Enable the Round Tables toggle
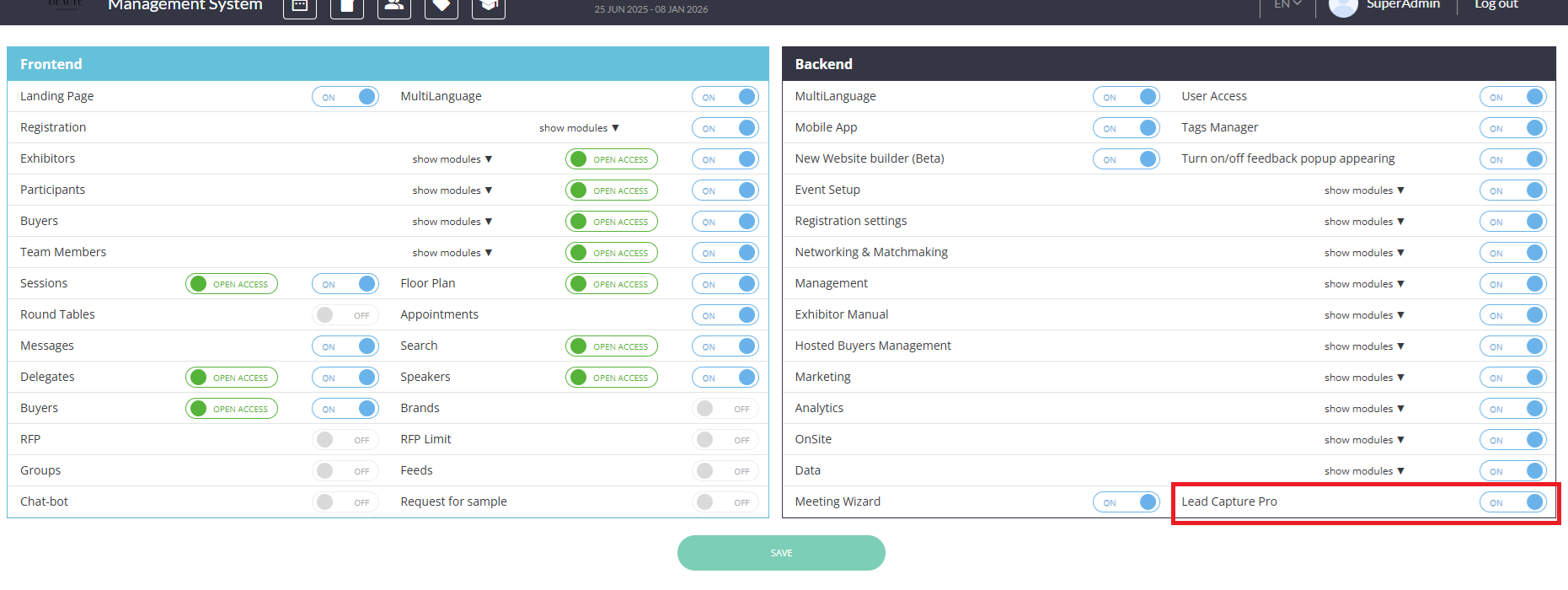The height and width of the screenshot is (590, 1568). [345, 315]
